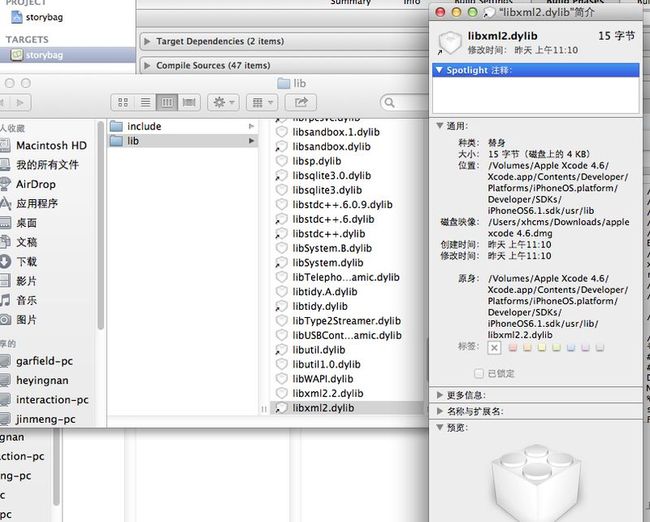This screenshot has width=650, height=522.
Task: Select storybag project in Xcode
Action: coord(37,17)
